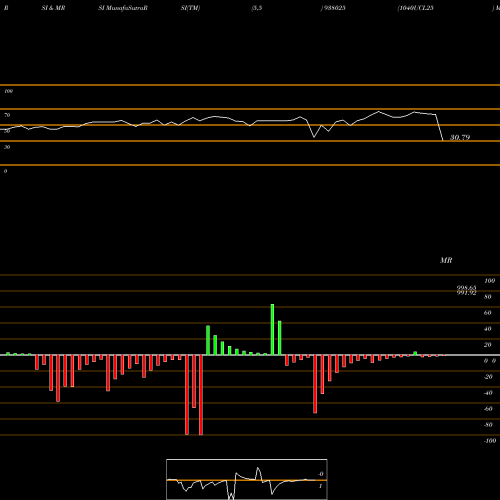Click the RSI axis label 0
The height and width of the screenshot is (500, 500).
[x=5, y=171]
